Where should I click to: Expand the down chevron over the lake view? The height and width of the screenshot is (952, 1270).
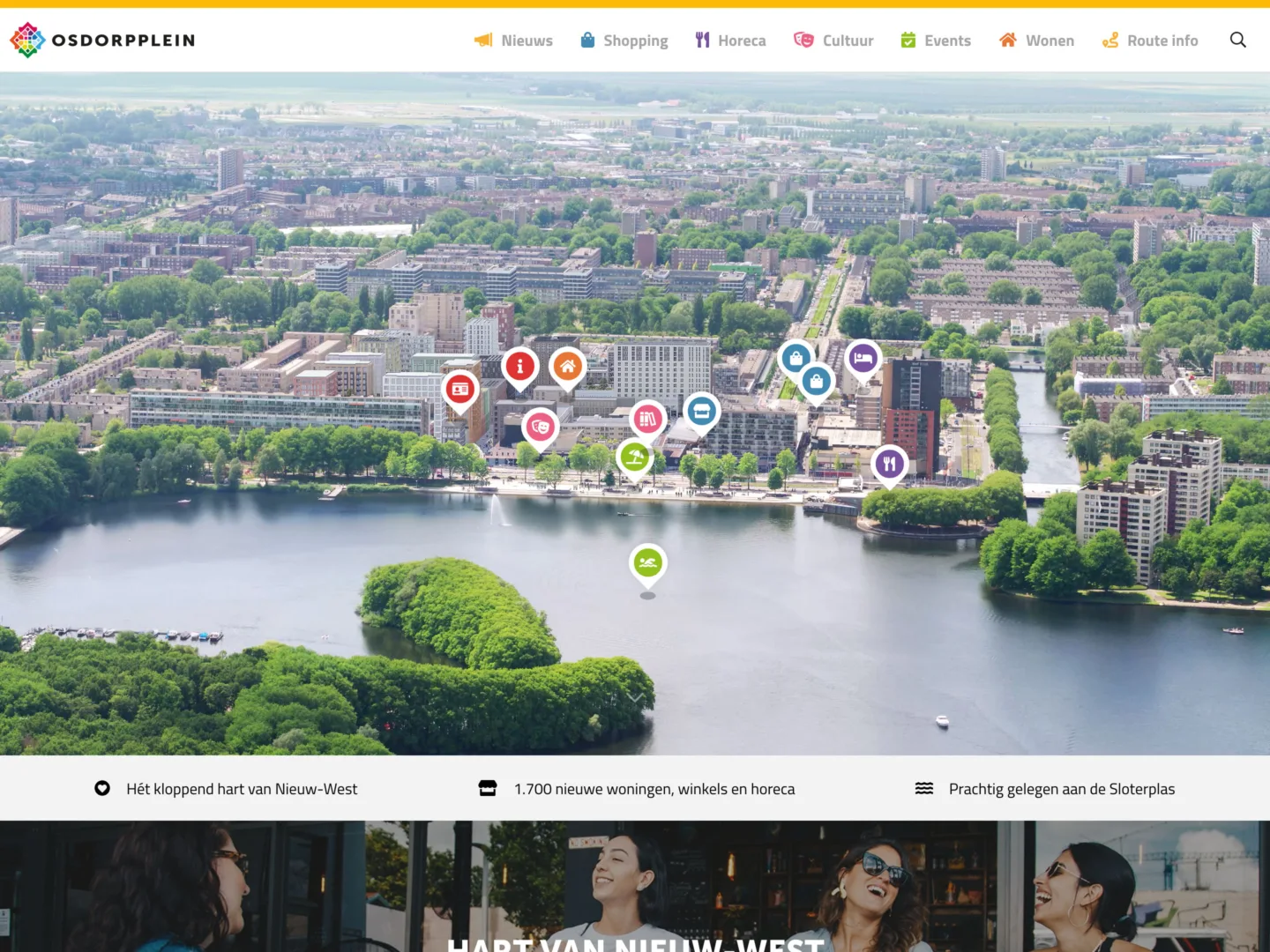click(637, 697)
